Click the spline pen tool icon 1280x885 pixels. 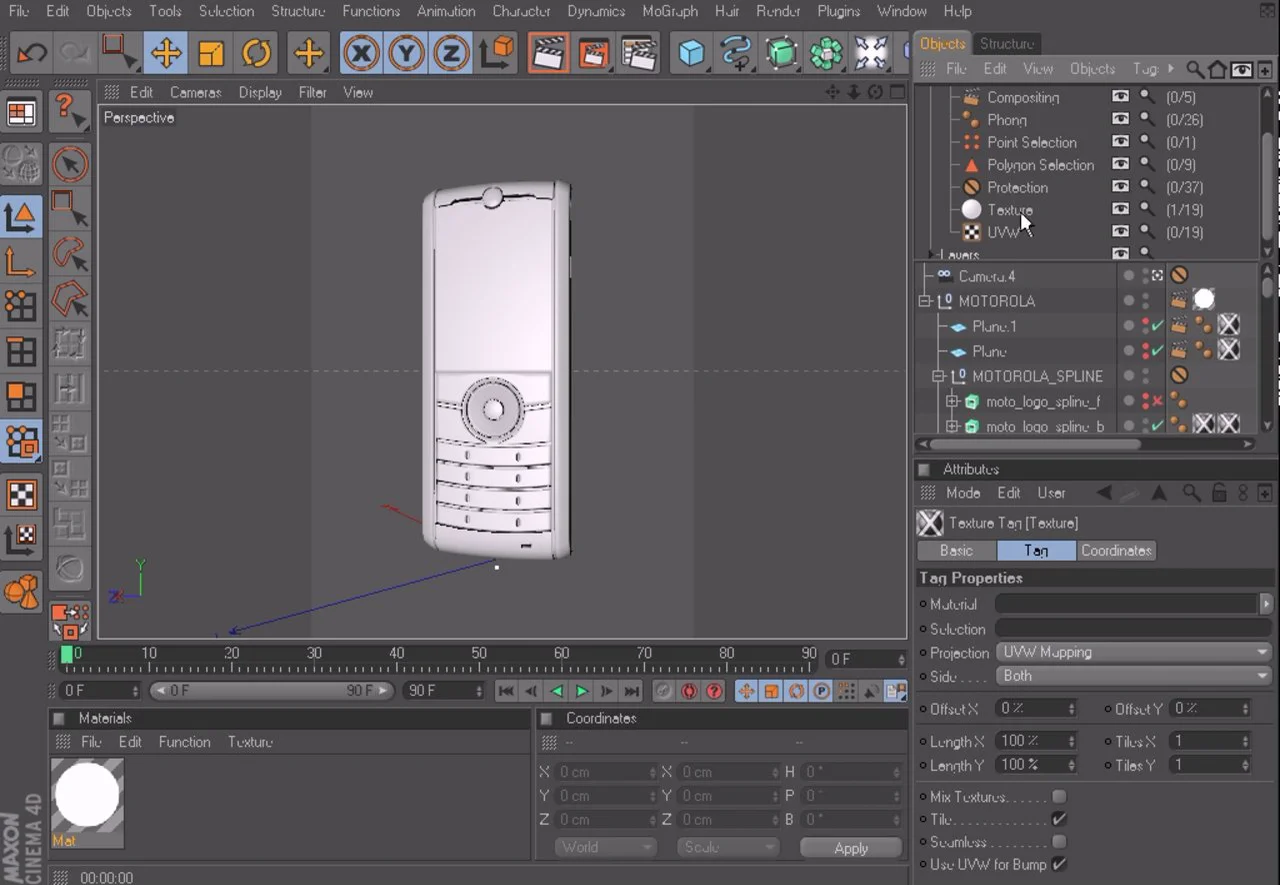click(x=736, y=52)
